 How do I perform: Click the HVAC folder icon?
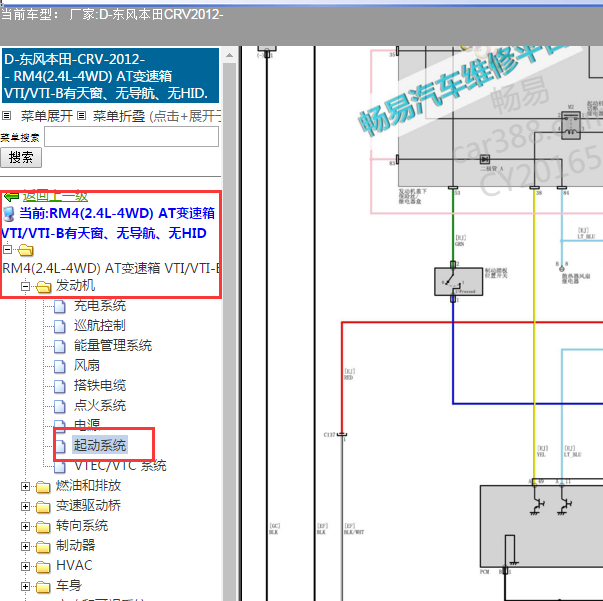pos(43,567)
